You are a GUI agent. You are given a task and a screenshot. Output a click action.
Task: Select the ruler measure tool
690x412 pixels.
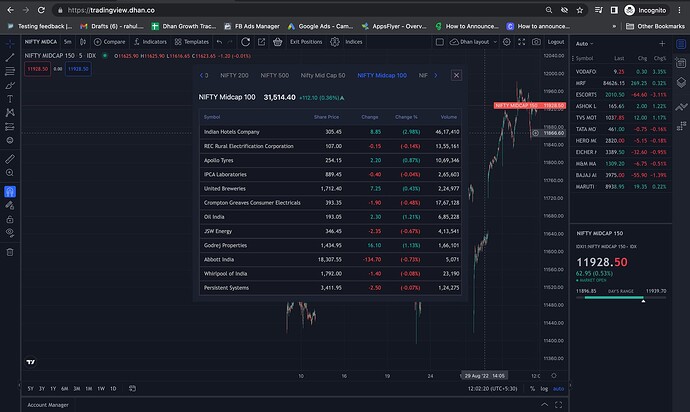10,159
